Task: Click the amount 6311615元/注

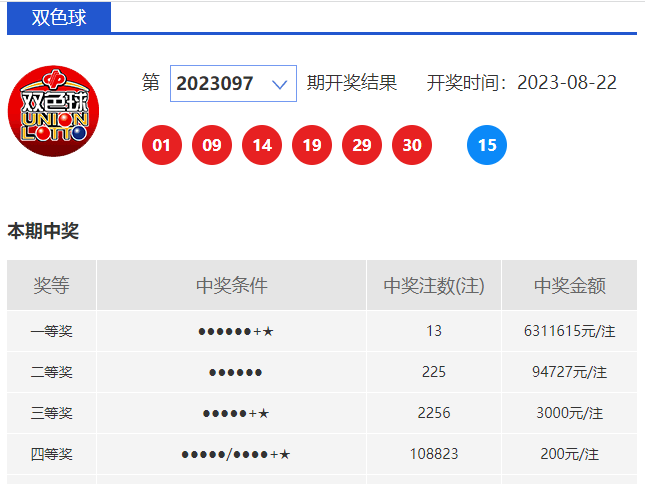Action: click(x=570, y=331)
